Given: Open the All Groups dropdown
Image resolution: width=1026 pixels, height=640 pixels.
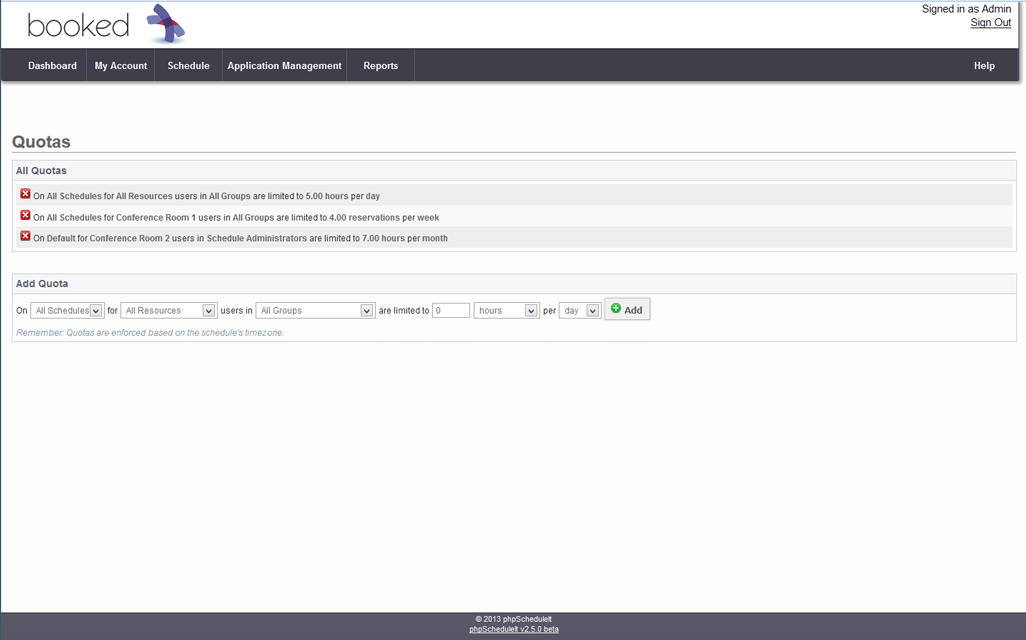Looking at the screenshot, I should pos(315,311).
